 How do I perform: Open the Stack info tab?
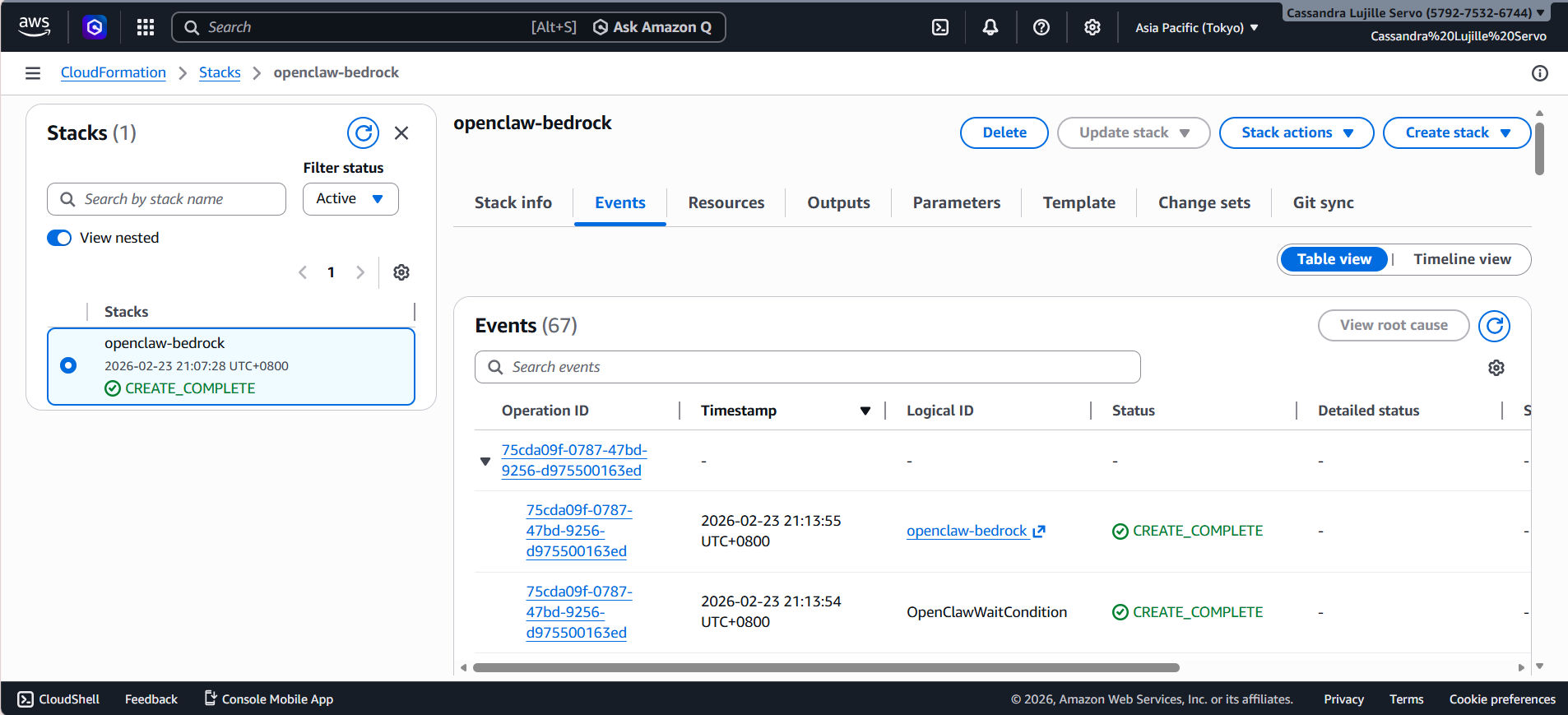tap(513, 202)
